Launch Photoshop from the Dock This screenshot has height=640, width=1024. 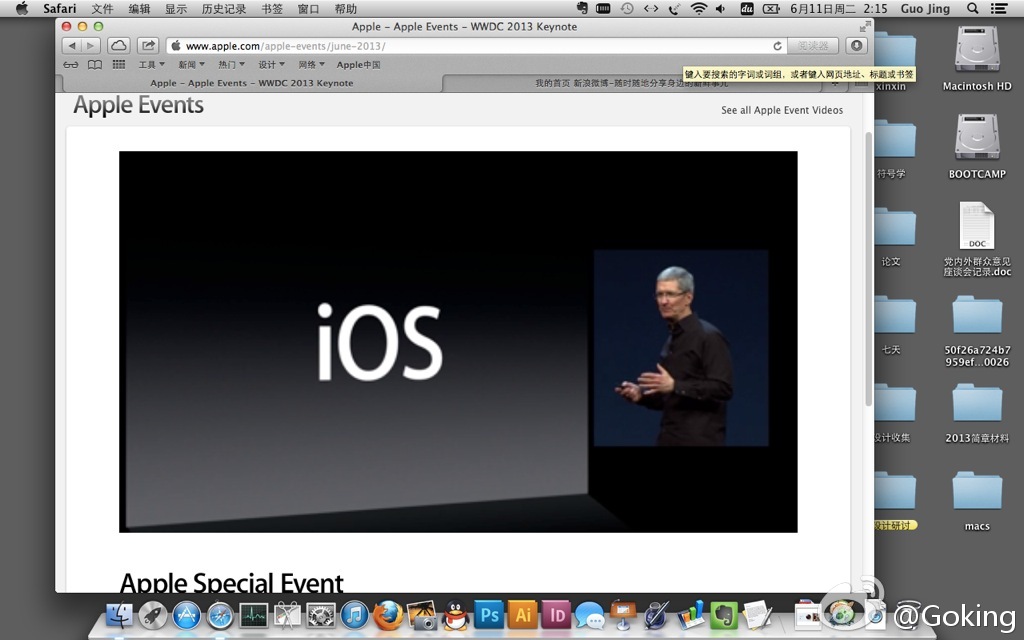(x=489, y=615)
